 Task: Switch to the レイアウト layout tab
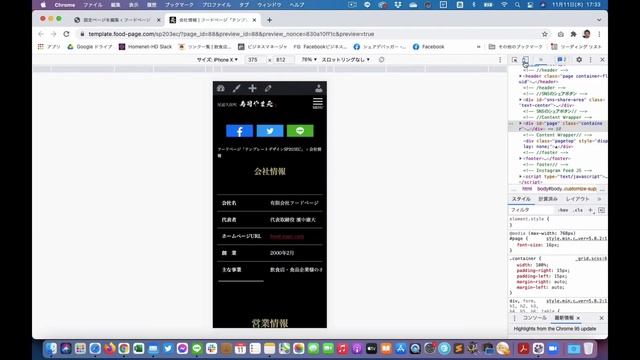click(577, 199)
